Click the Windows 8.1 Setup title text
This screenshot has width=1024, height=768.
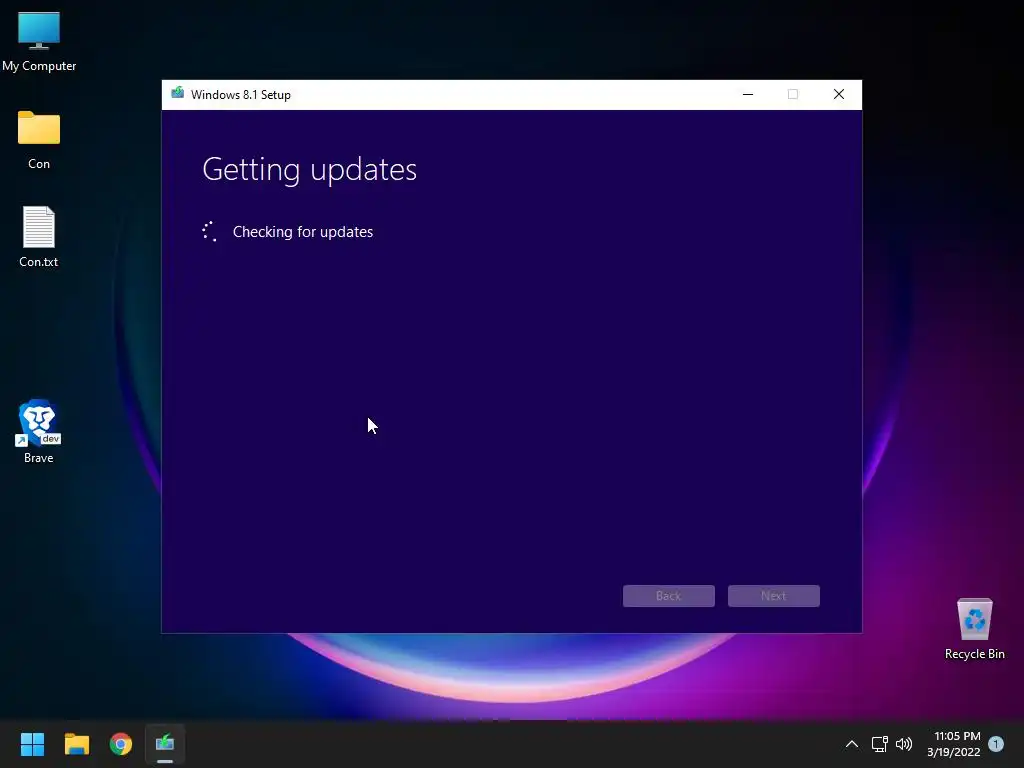click(241, 95)
